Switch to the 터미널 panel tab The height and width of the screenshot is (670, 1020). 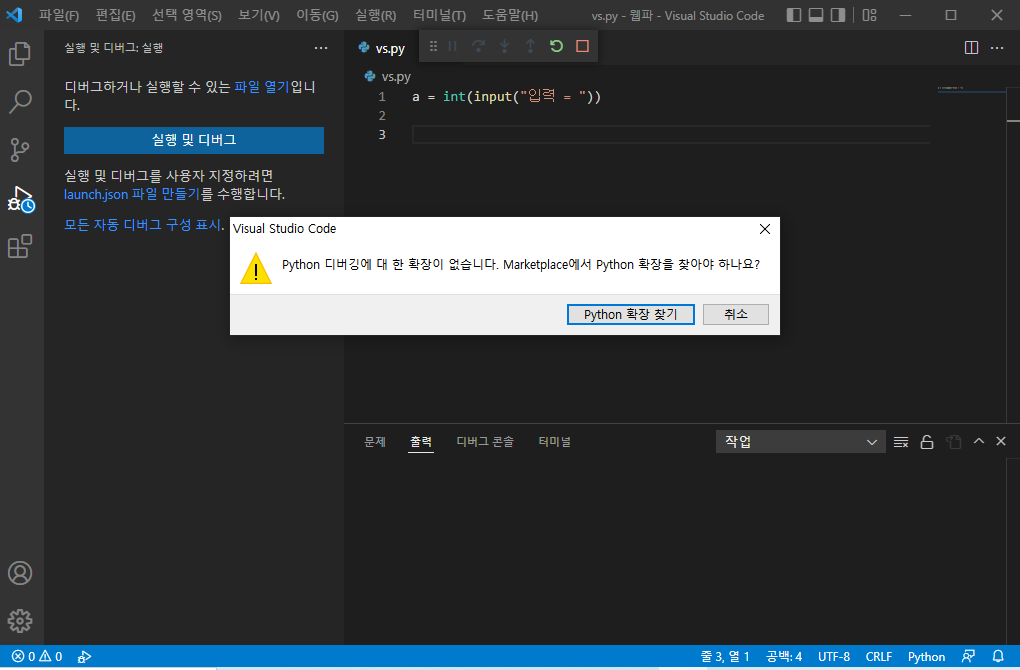[x=554, y=442]
